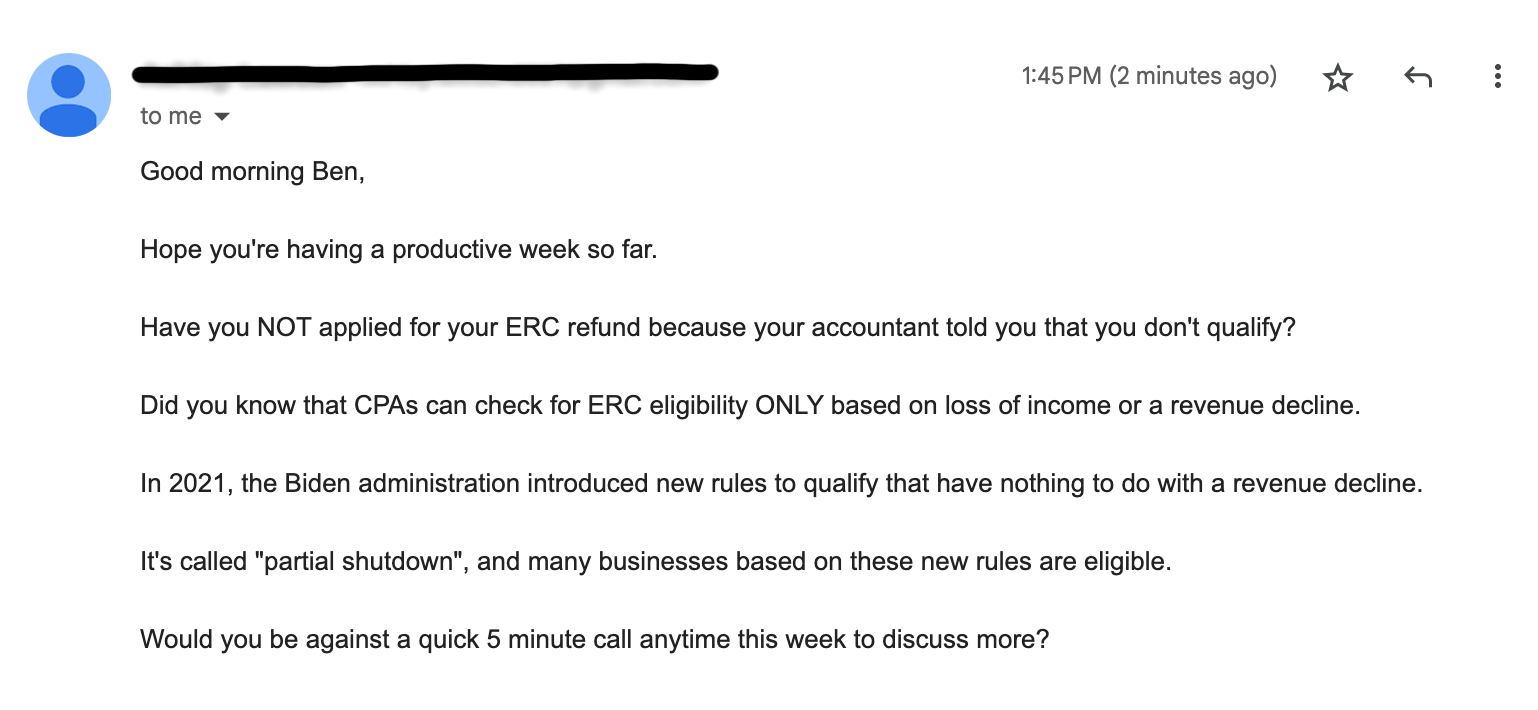Click the "Good morning Ben," greeting line

[x=253, y=172]
